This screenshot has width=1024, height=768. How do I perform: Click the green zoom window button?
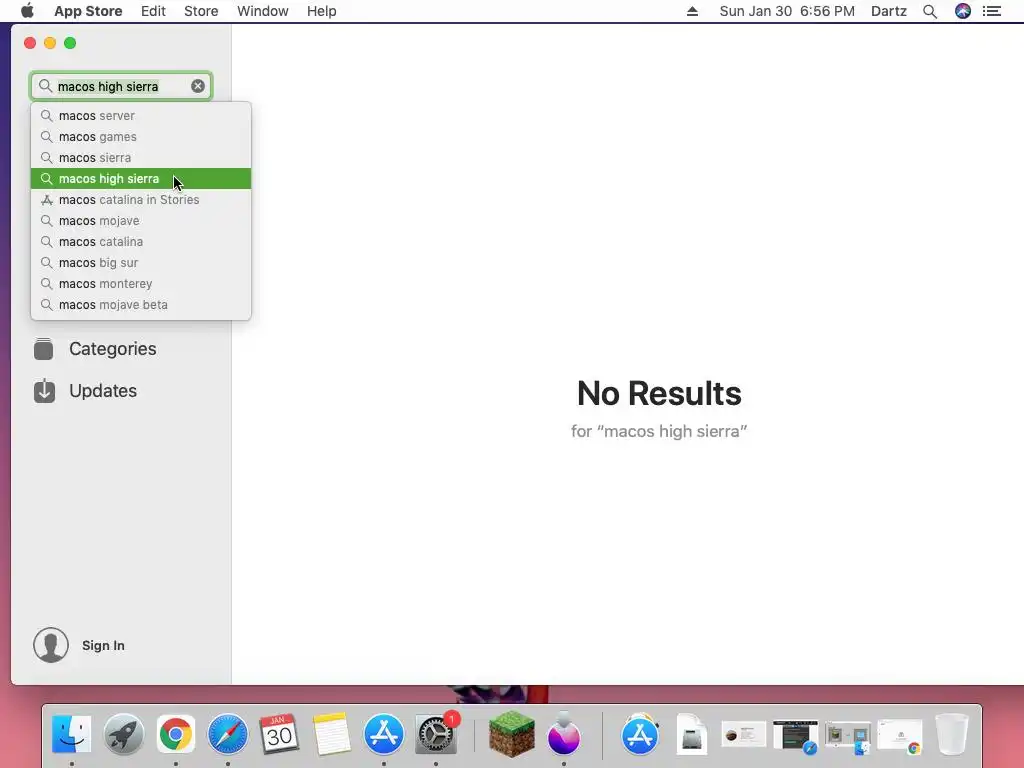(x=70, y=43)
